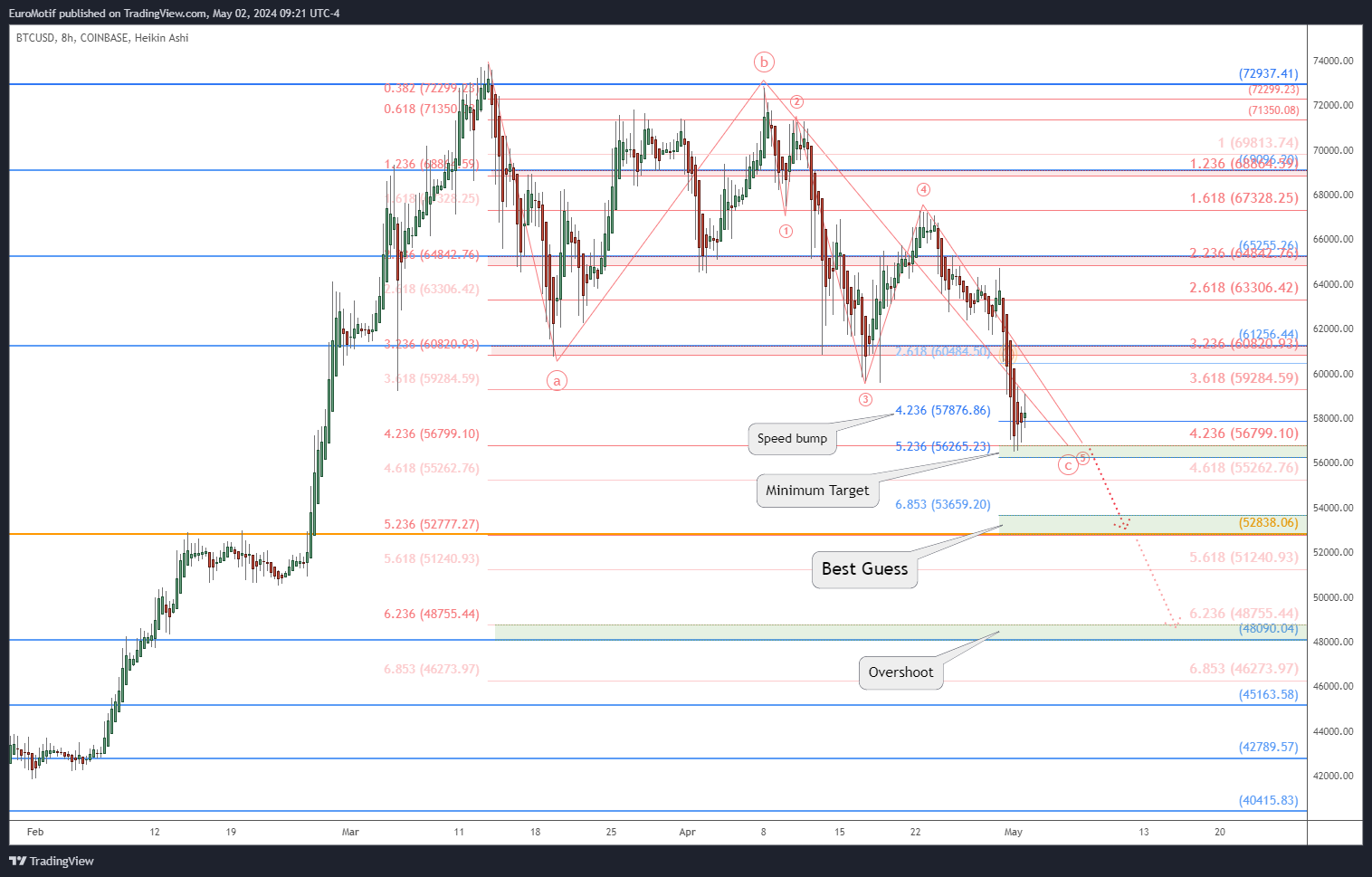Click the left 4.236 (56799.10) fib label
The width and height of the screenshot is (1372, 877).
[x=432, y=434]
